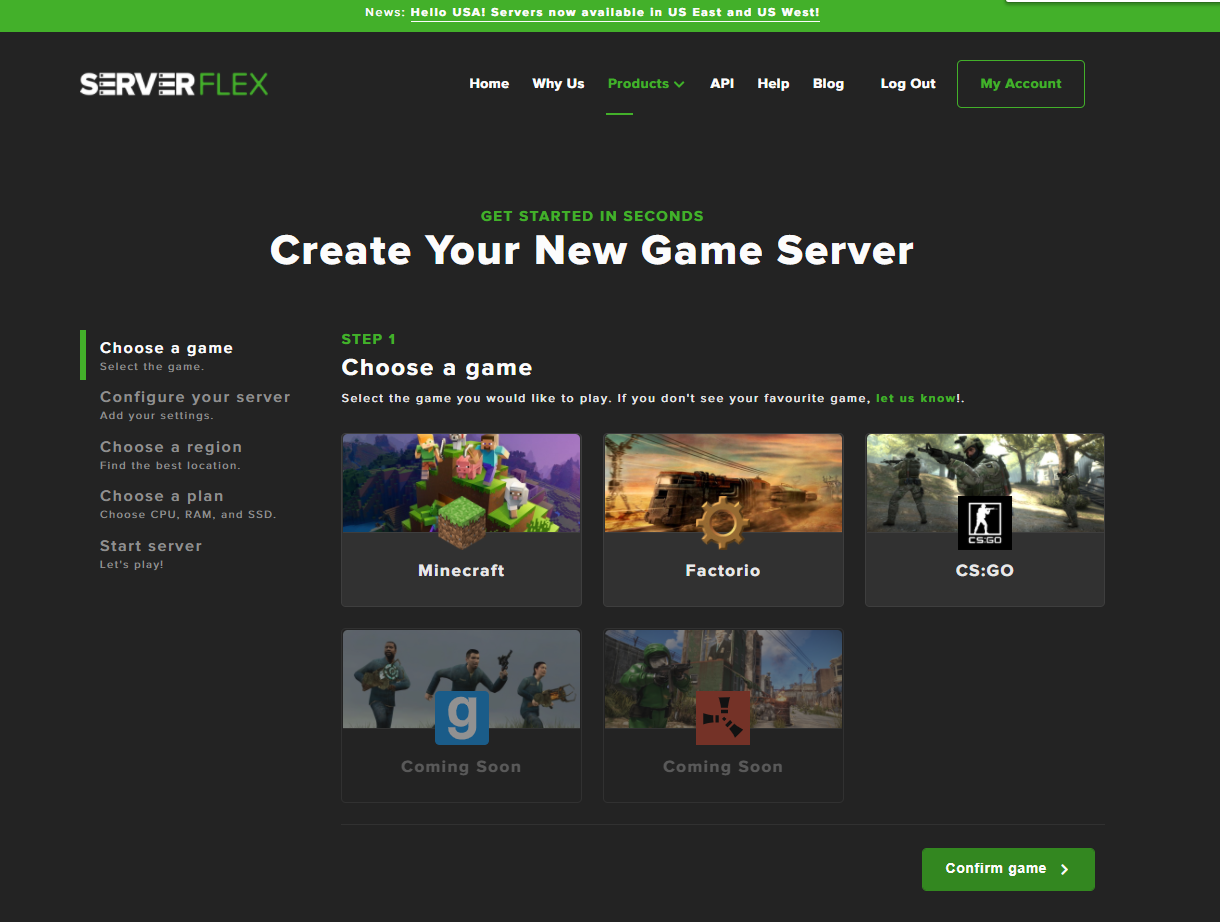The height and width of the screenshot is (922, 1220).
Task: Click the 'STEP 1' label
Action: 369,339
